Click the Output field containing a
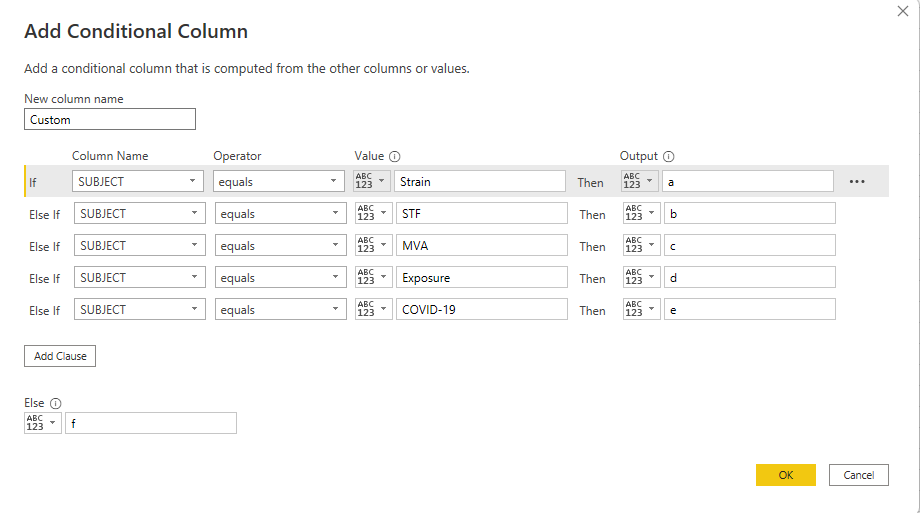Image resolution: width=920 pixels, height=513 pixels. 748,181
